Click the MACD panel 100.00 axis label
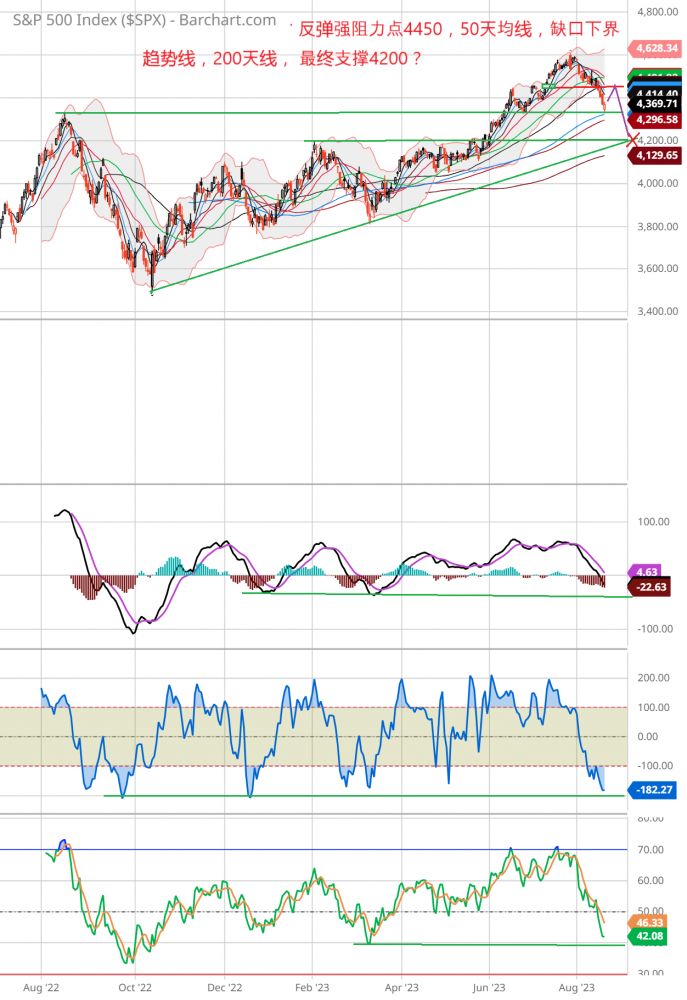The height and width of the screenshot is (1000, 687). pos(653,522)
